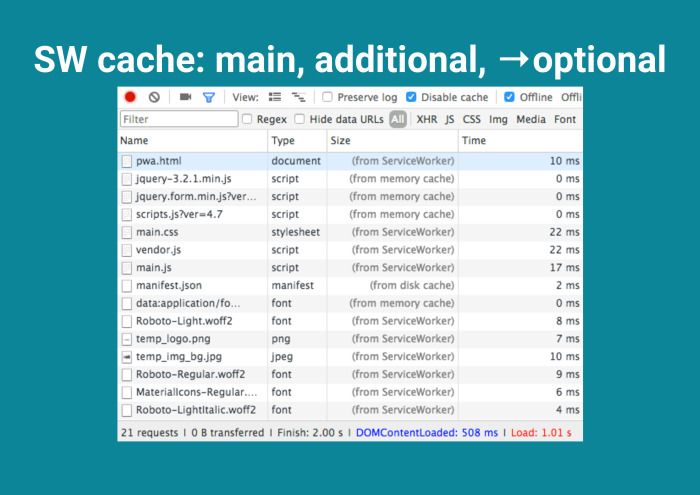Select the data:application/fo... request
The height and width of the screenshot is (495, 700).
pyautogui.click(x=350, y=304)
